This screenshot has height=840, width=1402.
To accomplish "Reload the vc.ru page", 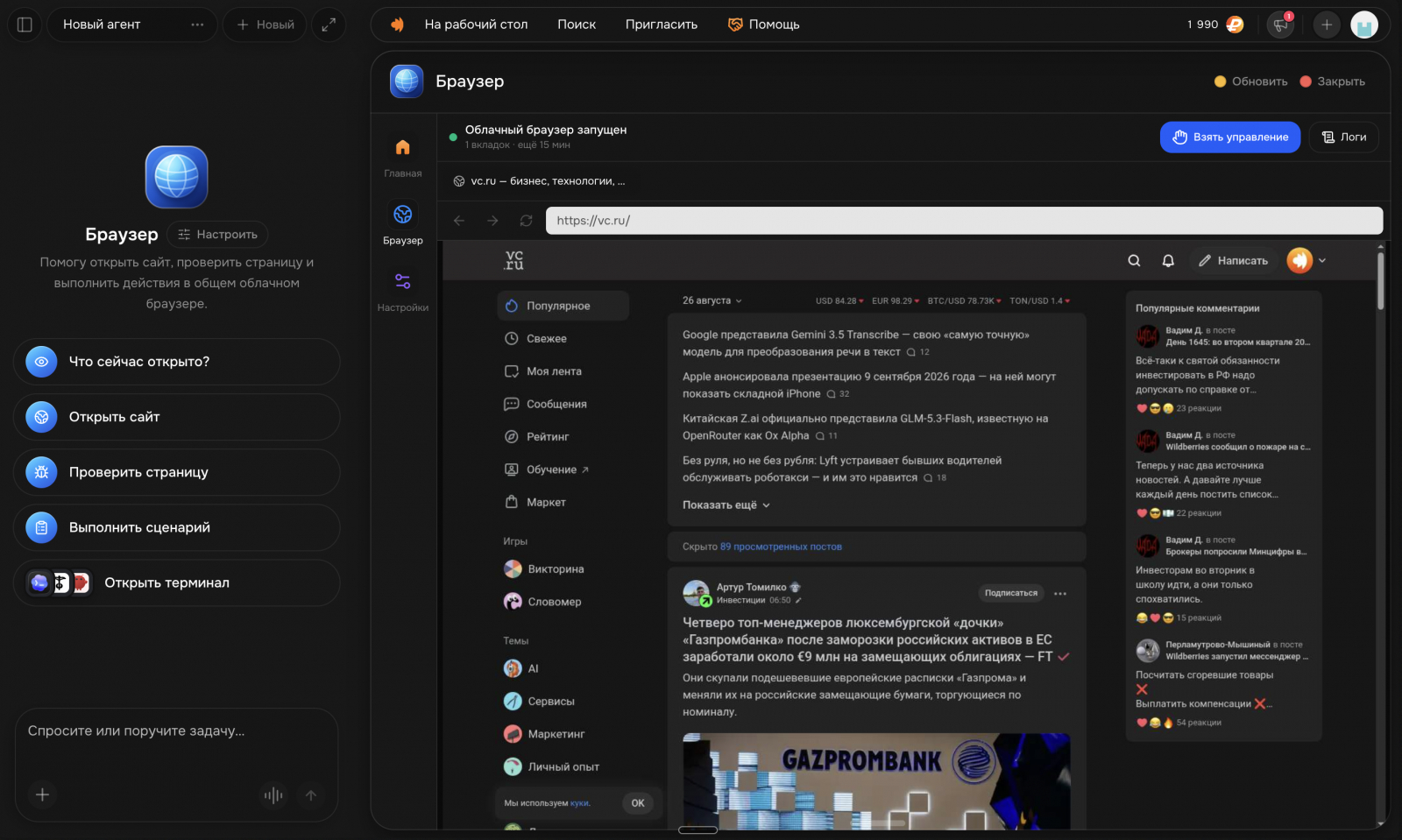I will 526,221.
